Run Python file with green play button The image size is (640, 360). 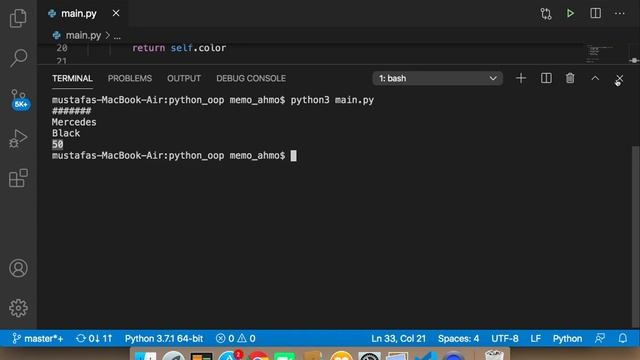pyautogui.click(x=570, y=13)
